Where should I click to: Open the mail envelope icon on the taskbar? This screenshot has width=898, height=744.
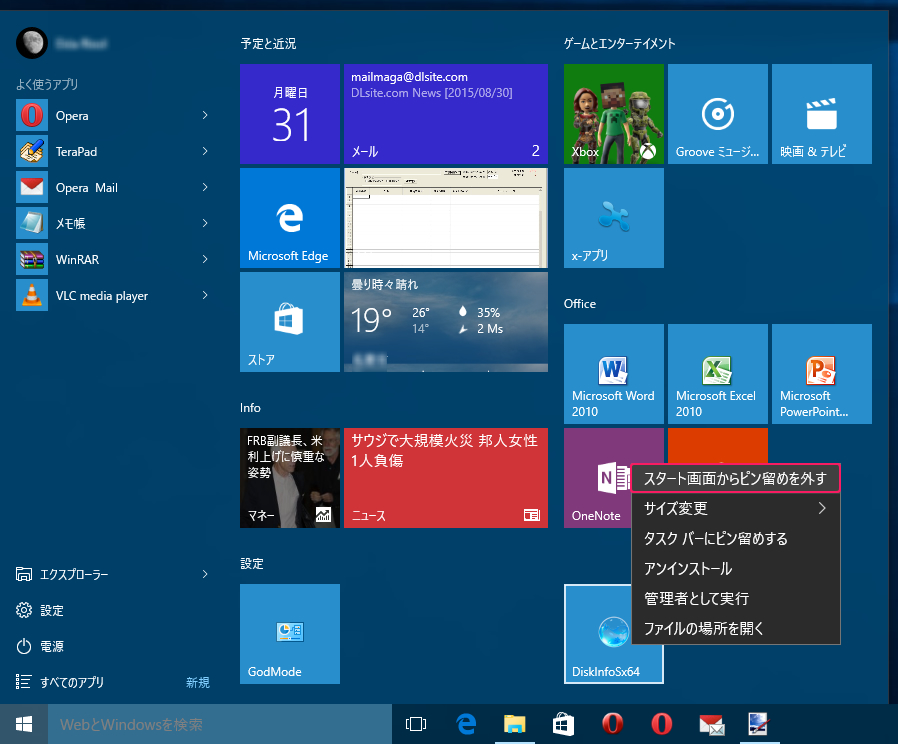click(711, 725)
